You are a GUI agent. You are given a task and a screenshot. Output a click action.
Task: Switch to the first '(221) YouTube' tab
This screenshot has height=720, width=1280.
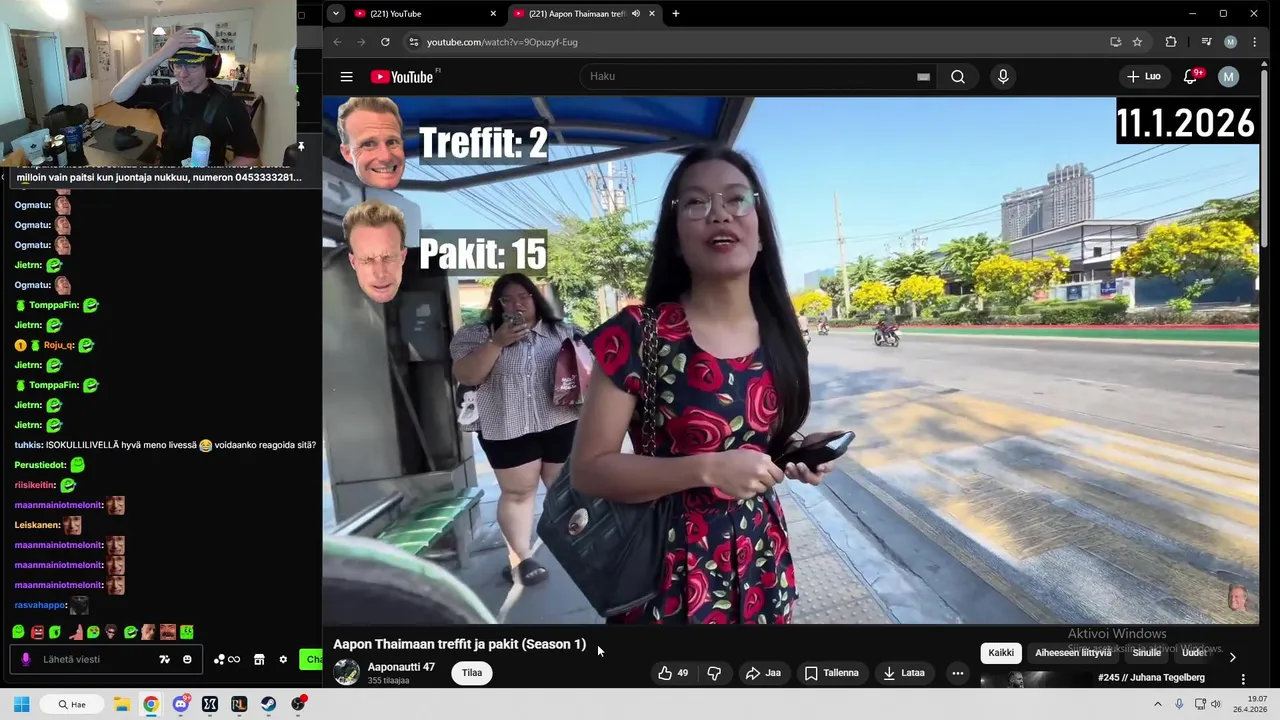[425, 14]
